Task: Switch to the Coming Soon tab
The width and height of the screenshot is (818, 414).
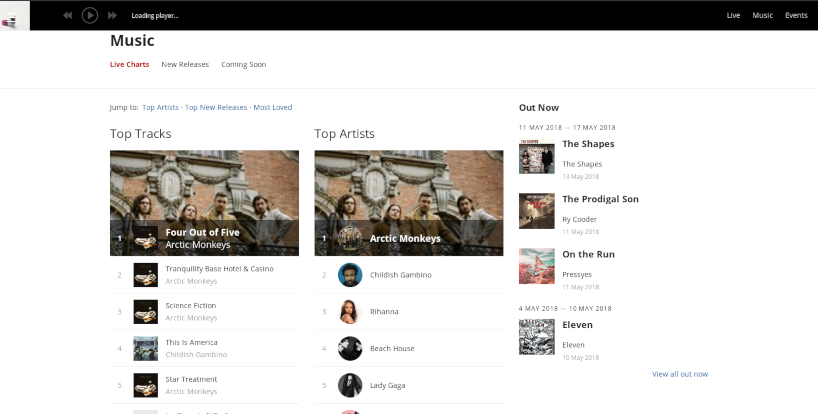Action: [x=244, y=64]
